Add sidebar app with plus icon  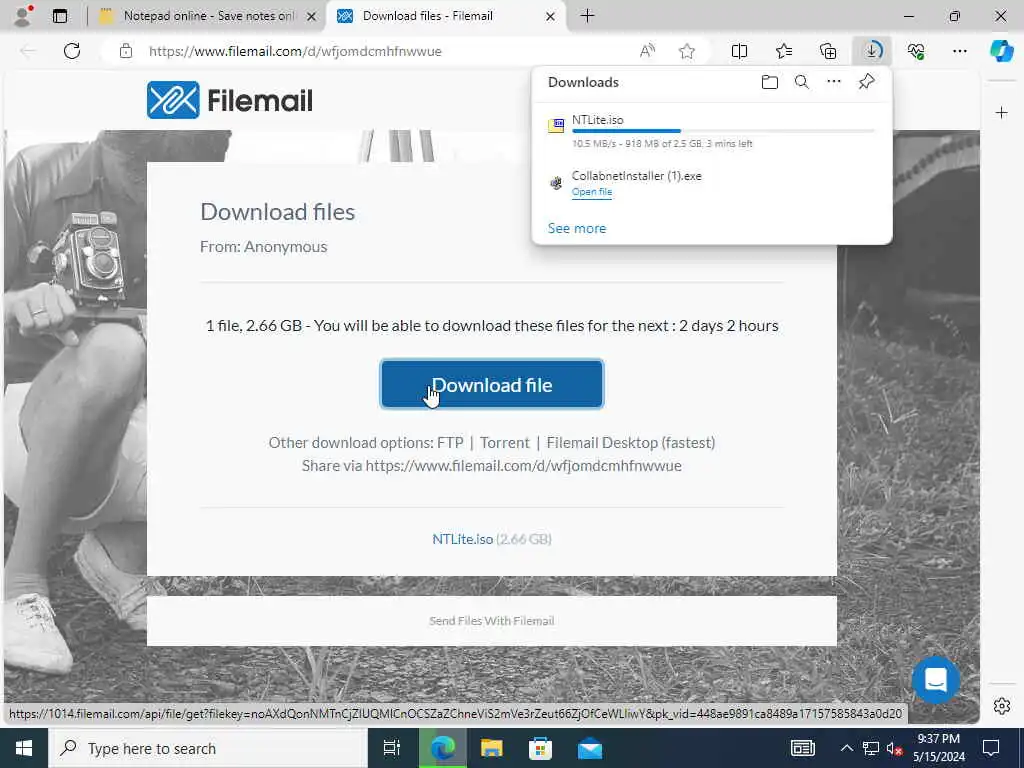[x=1002, y=113]
